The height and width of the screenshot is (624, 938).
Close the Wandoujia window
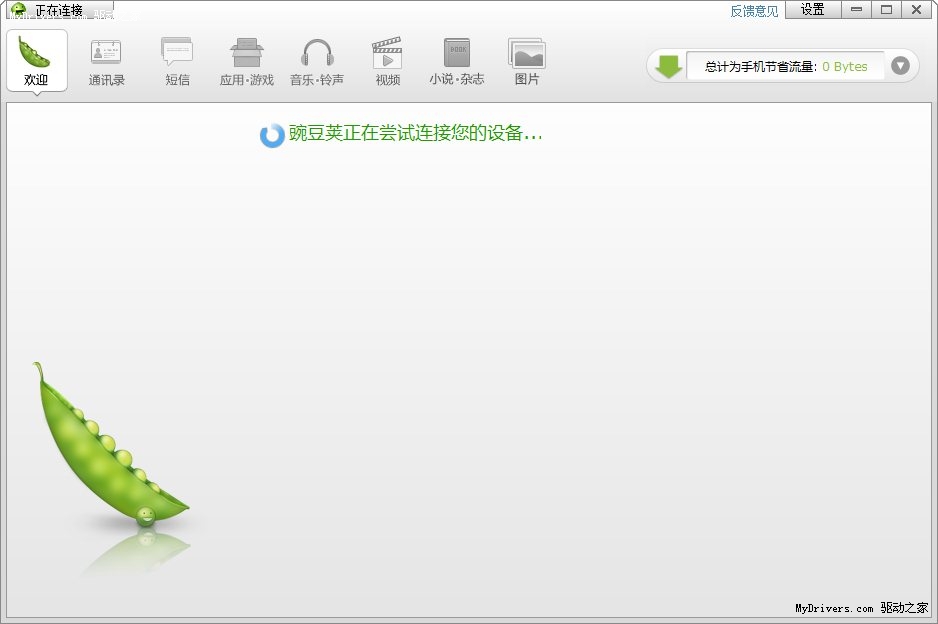pos(916,10)
